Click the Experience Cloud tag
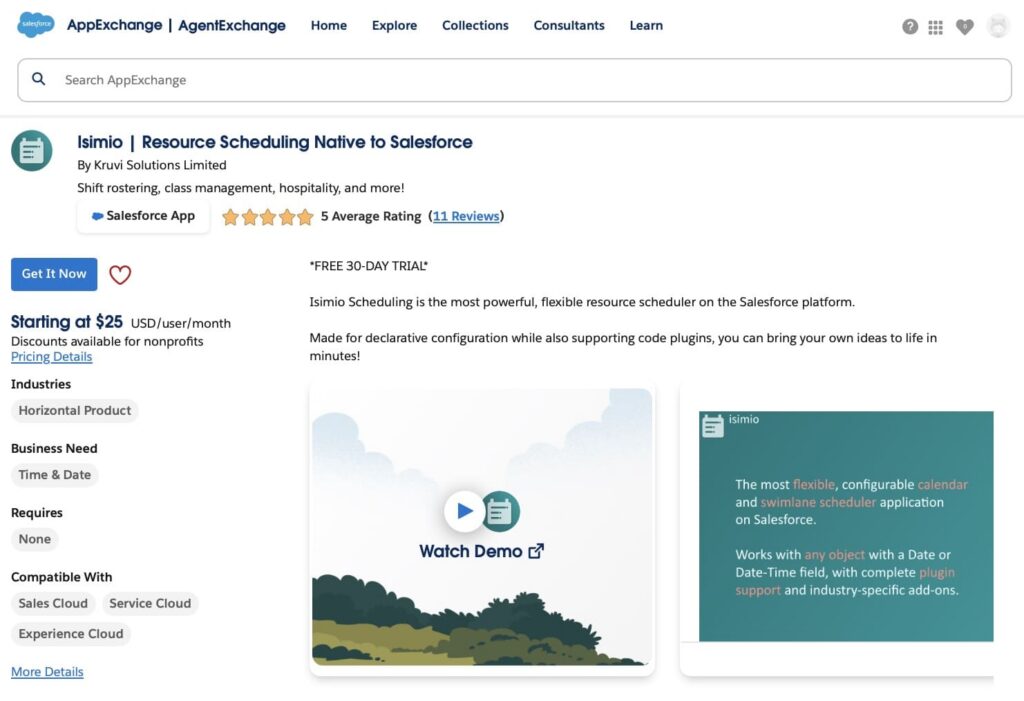Image resolution: width=1024 pixels, height=701 pixels. (x=70, y=634)
